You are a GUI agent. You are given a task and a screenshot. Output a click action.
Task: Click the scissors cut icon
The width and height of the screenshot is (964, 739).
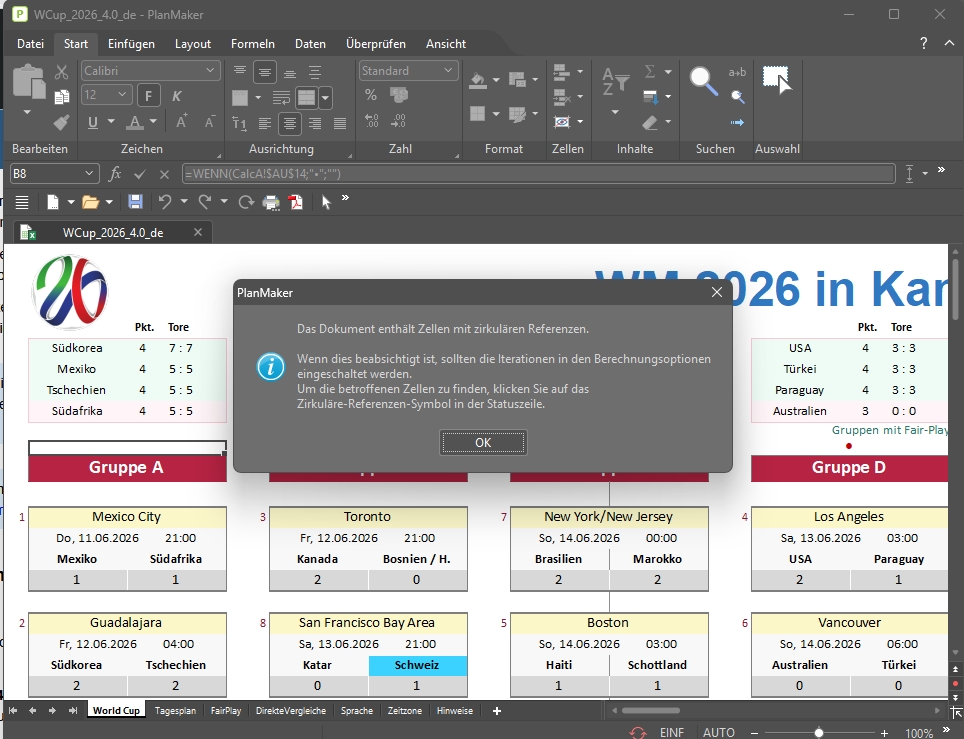[x=62, y=72]
